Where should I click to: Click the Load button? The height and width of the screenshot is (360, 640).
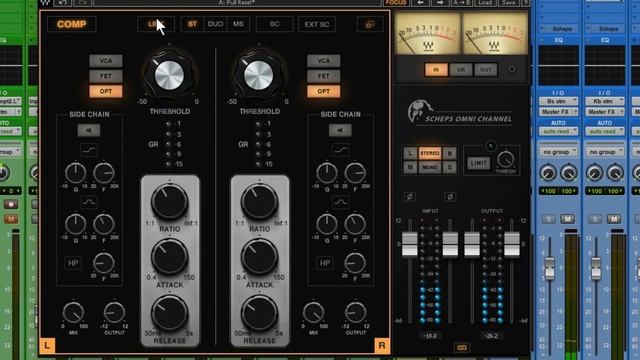point(485,3)
